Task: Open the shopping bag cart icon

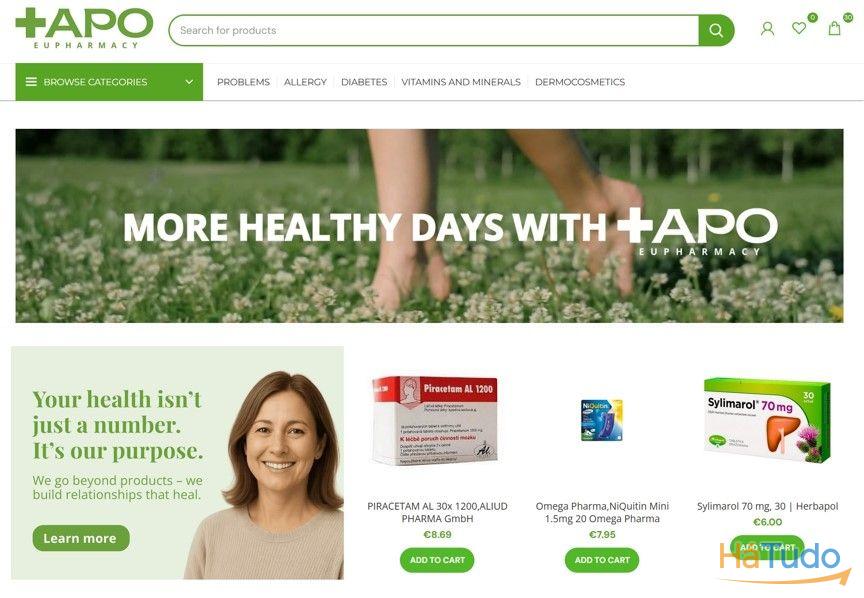Action: point(835,29)
